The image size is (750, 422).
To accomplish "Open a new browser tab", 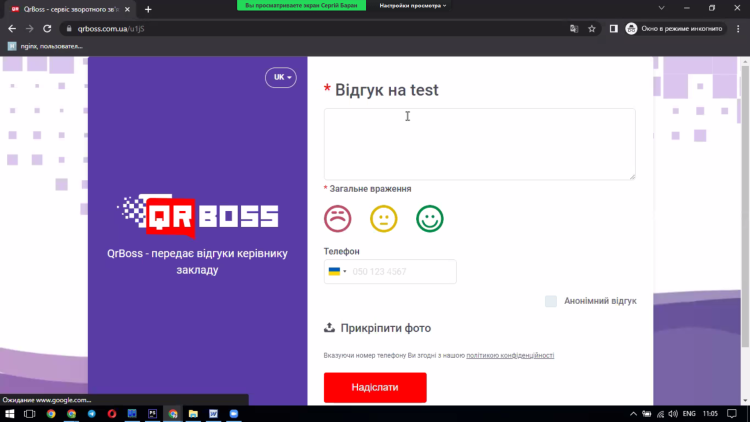I will 148,9.
